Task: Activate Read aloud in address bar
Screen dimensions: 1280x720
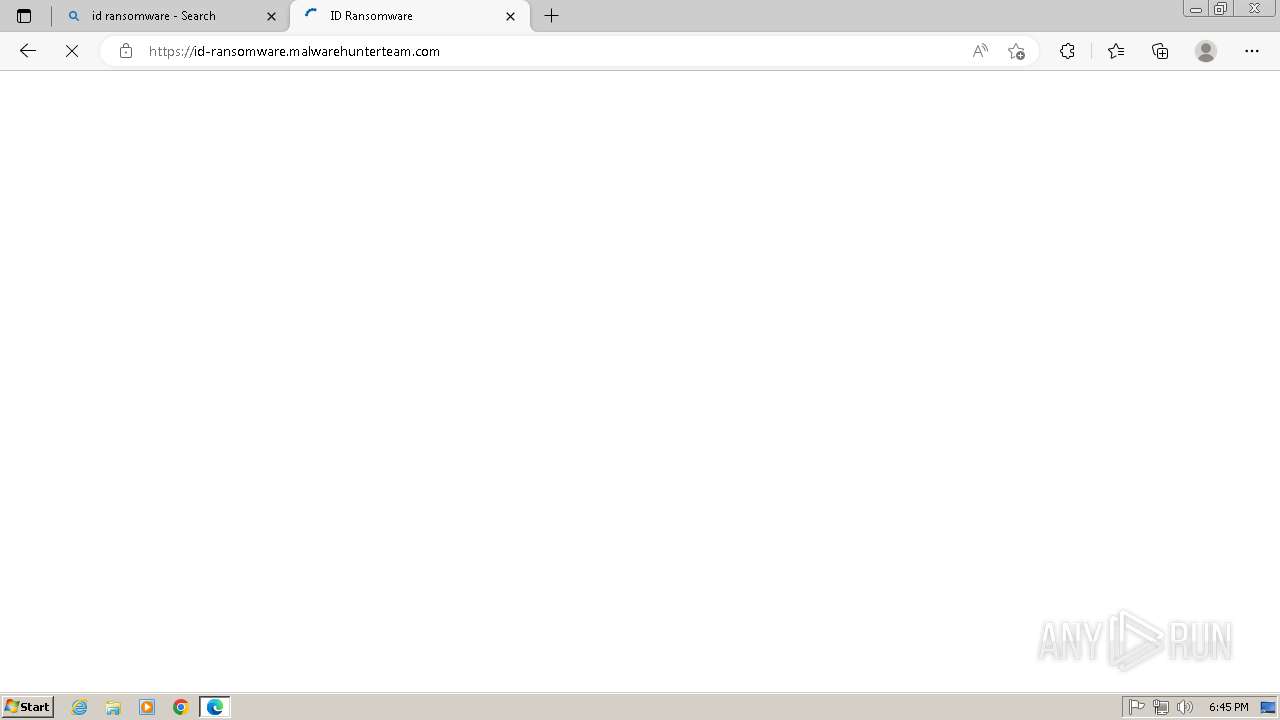Action: pyautogui.click(x=980, y=51)
